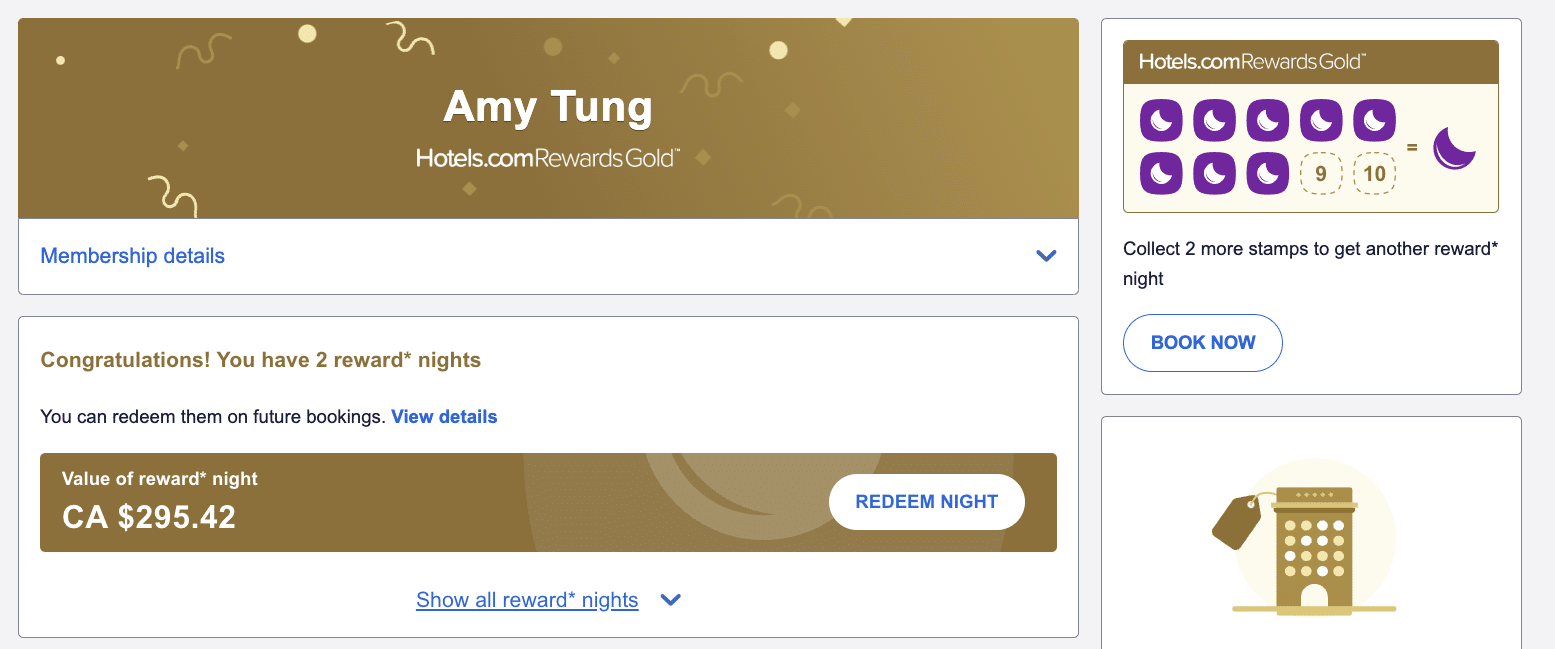Click the sixth moon stamp, bottom row first

1161,173
